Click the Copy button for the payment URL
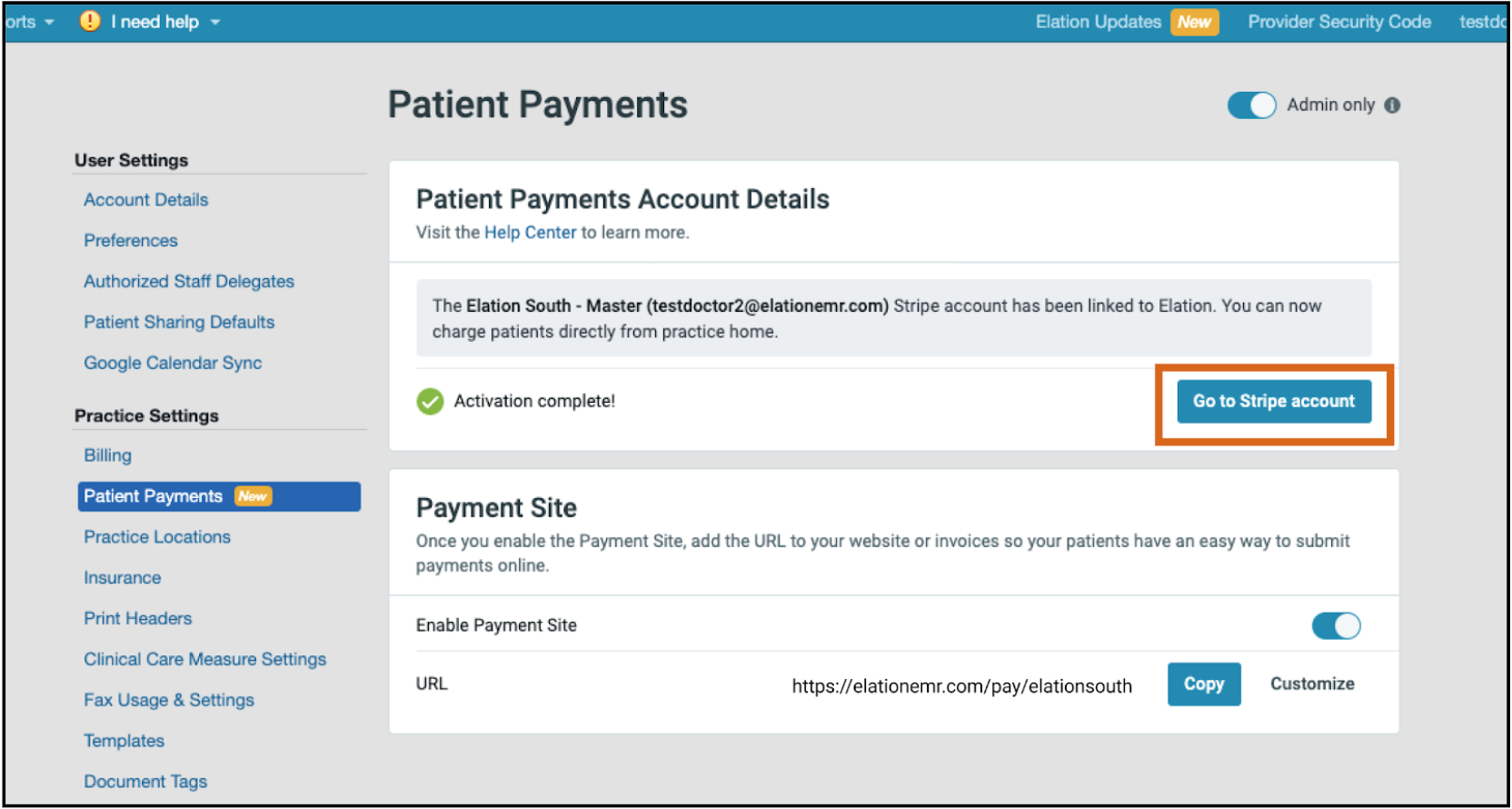Screen dimensions: 1512x809 click(1203, 684)
